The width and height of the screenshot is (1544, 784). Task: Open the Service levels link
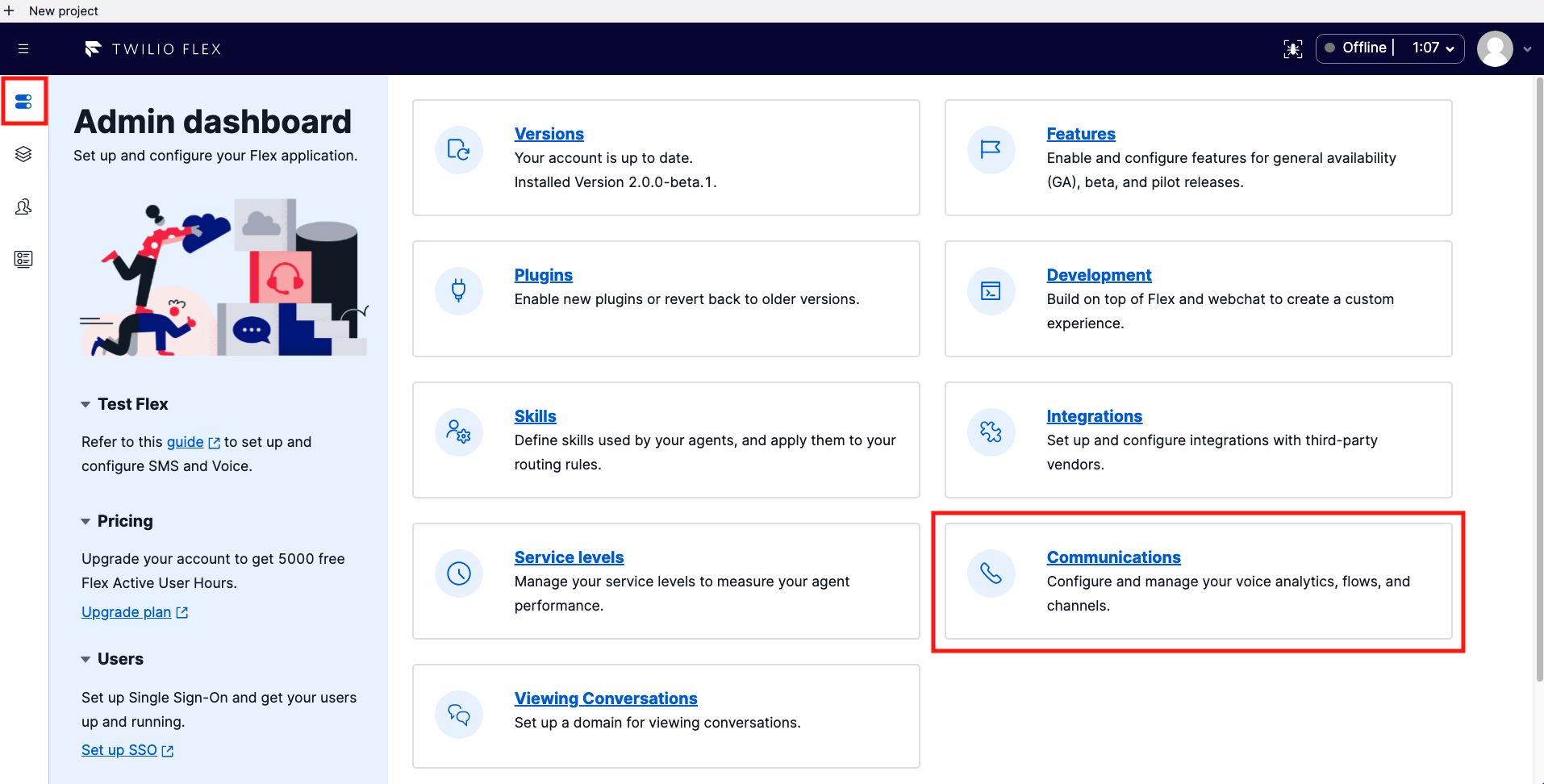click(x=570, y=557)
